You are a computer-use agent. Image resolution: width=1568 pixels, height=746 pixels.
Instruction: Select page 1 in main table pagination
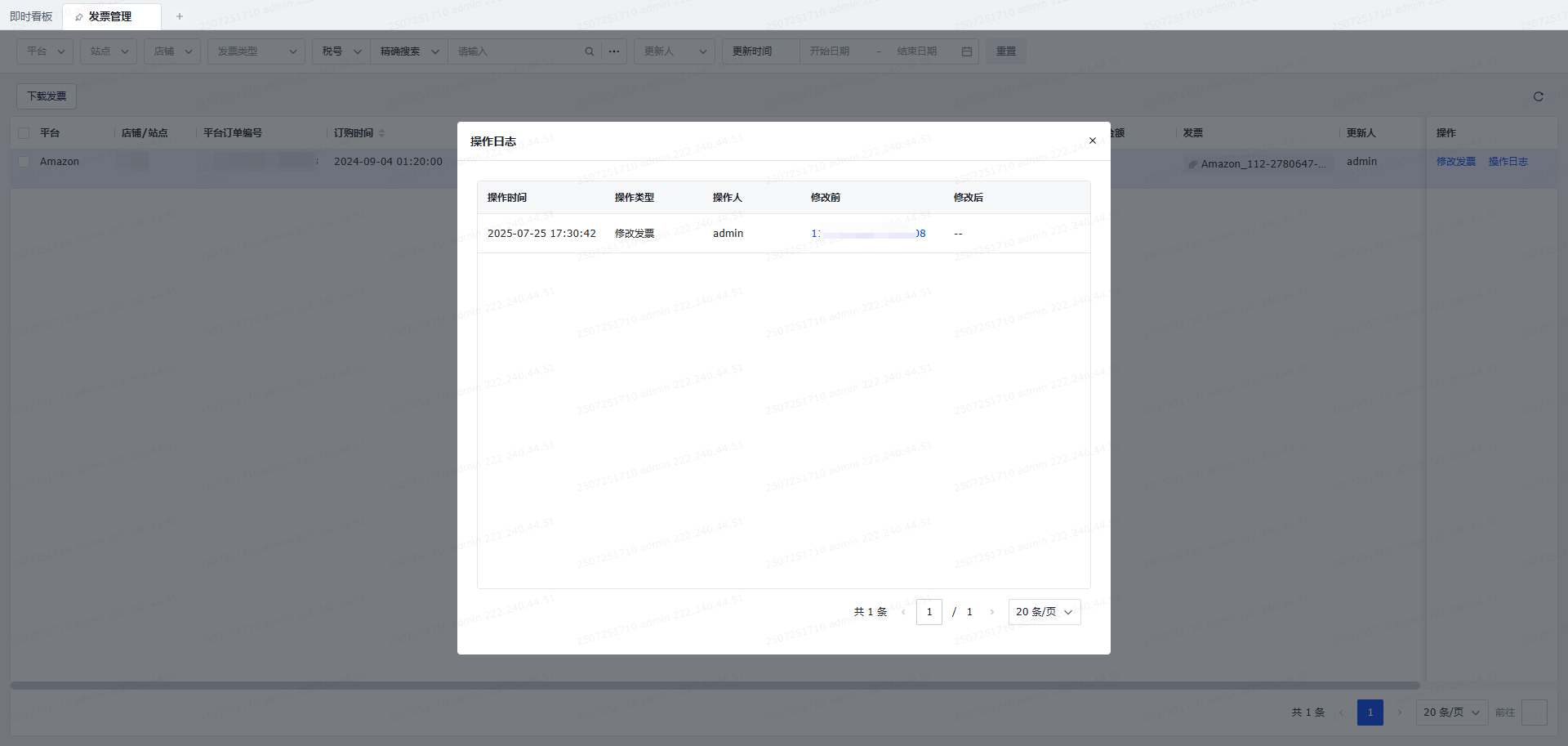click(x=1370, y=712)
